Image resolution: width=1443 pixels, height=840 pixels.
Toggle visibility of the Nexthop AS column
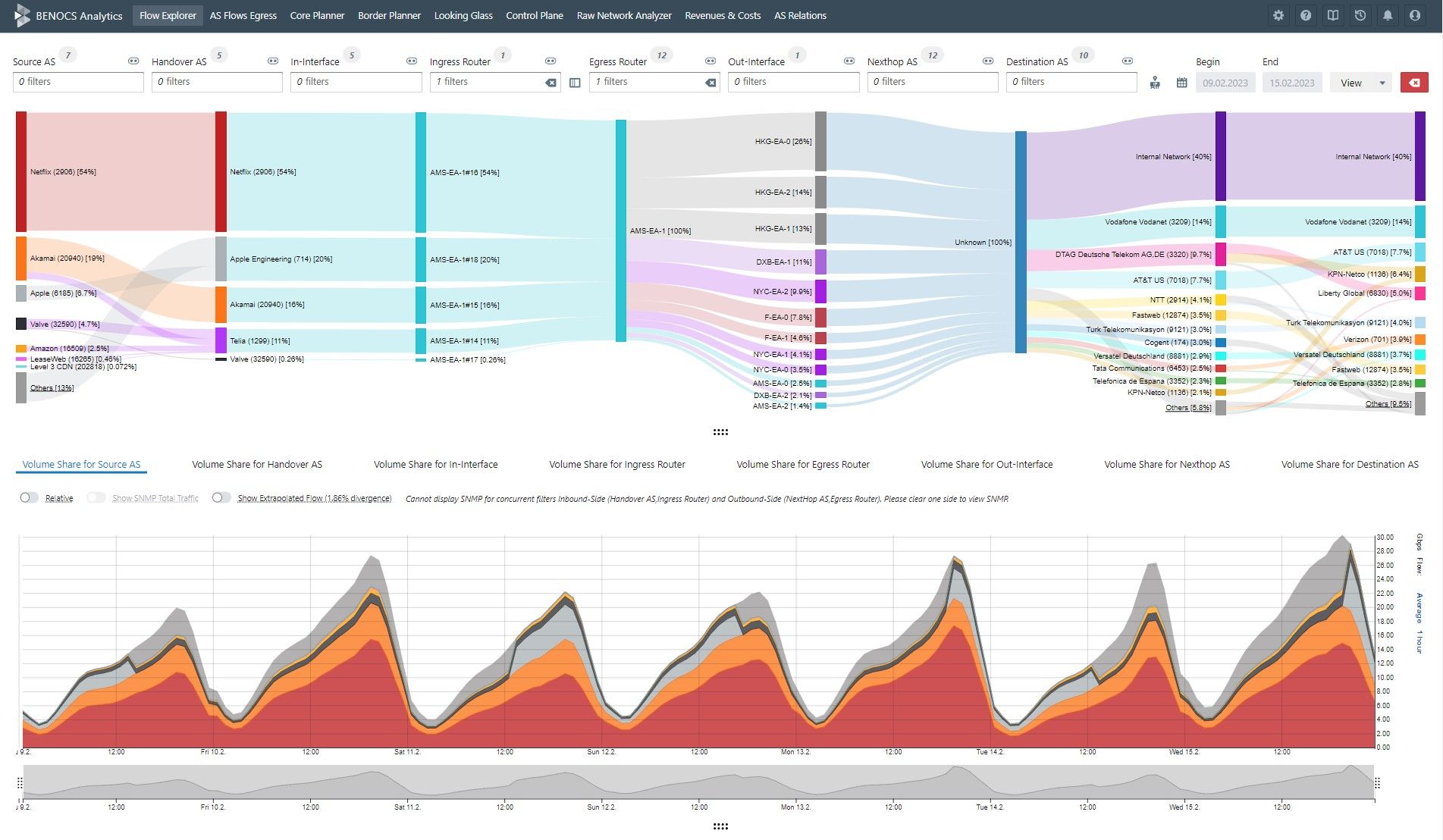click(x=988, y=61)
